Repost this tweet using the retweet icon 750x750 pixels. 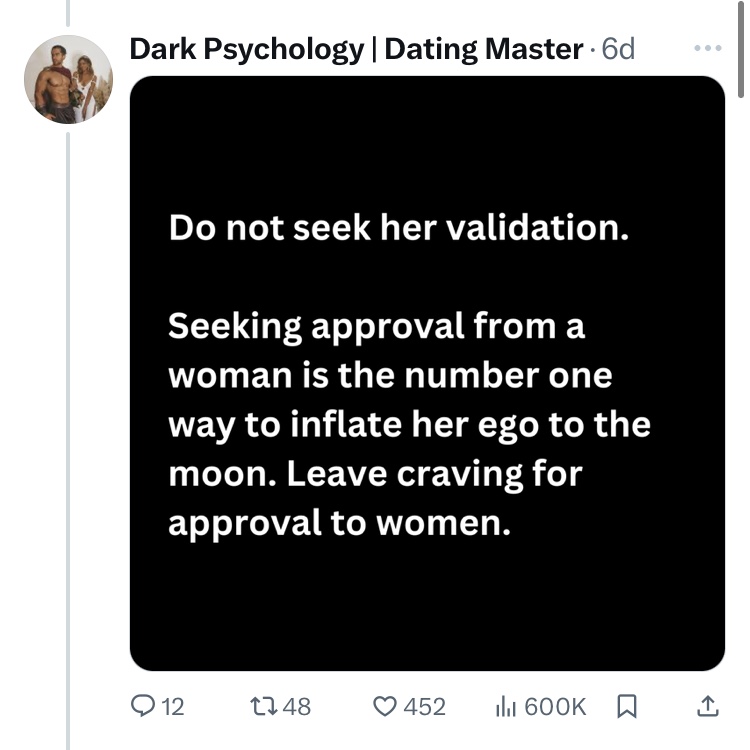coord(262,706)
